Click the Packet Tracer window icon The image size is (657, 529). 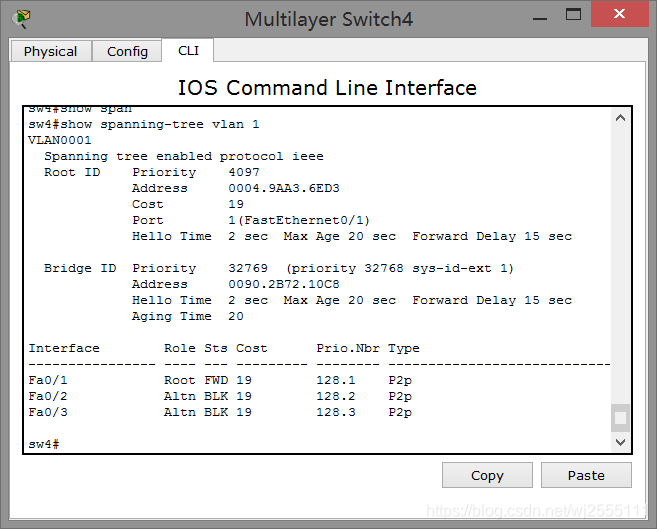[x=21, y=19]
